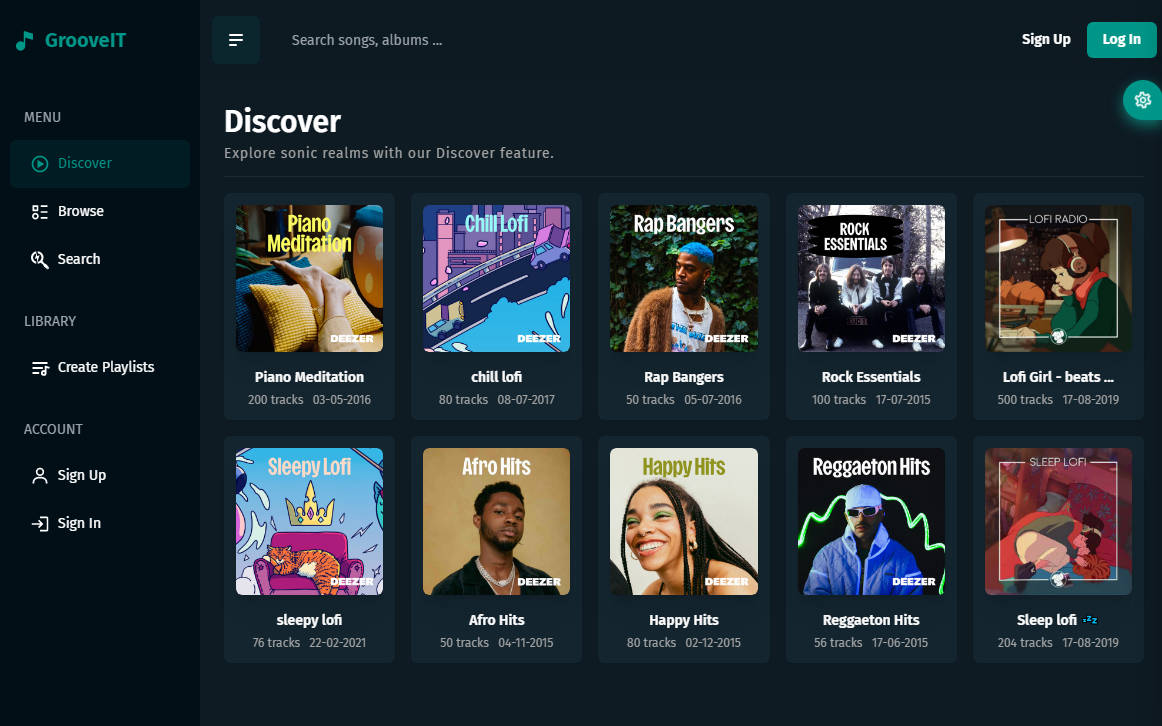Click the Reggaeton Hits title
The width and height of the screenshot is (1162, 726).
(x=871, y=620)
